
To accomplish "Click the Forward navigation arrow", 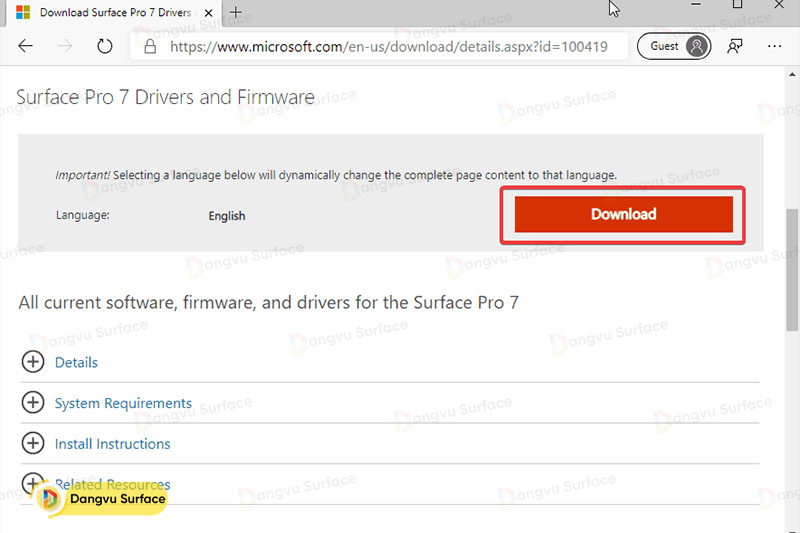I will 65,47.
